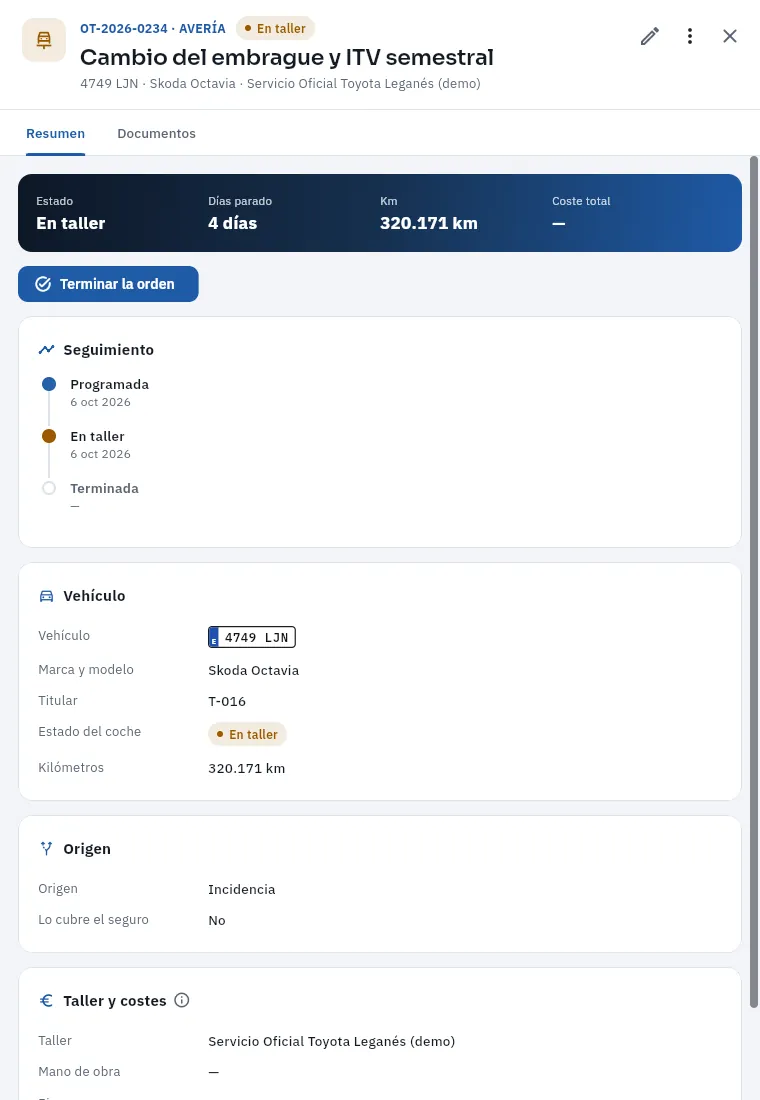This screenshot has width=760, height=1100.
Task: Click the En taller badge in Estado del coche
Action: (247, 735)
